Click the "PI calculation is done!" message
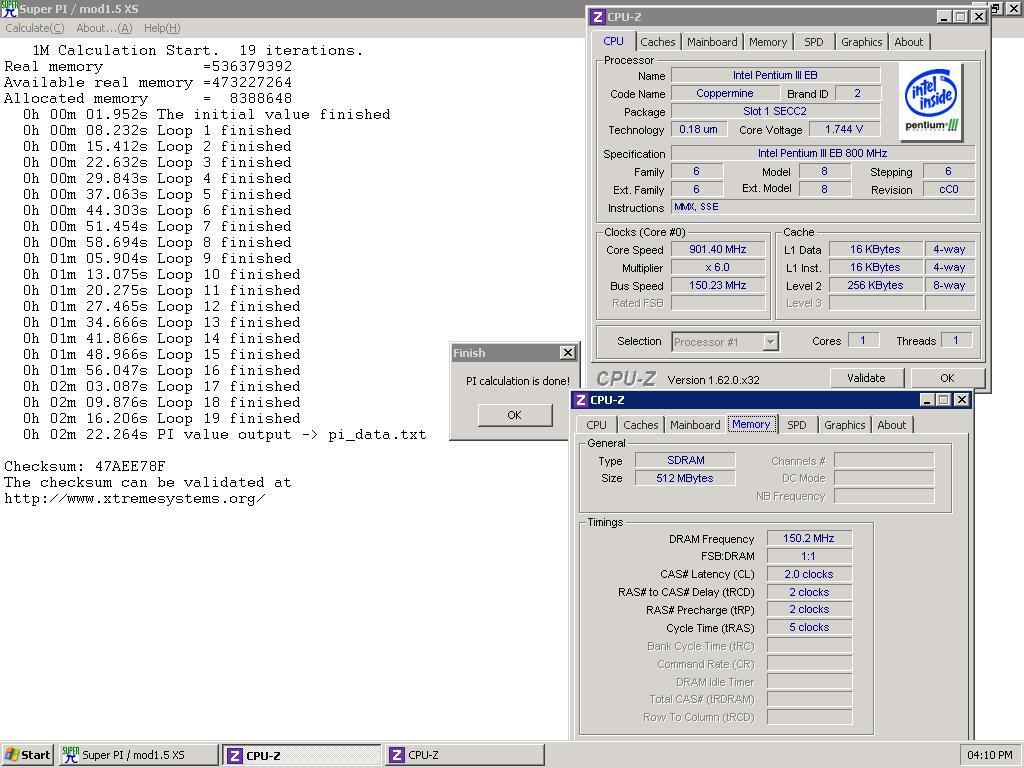Screen dimensions: 1024x768 click(x=517, y=381)
